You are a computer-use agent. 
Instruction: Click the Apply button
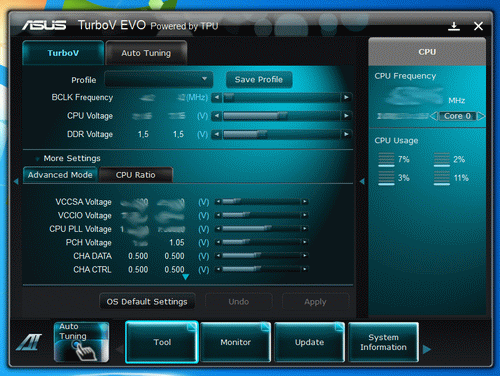point(315,302)
